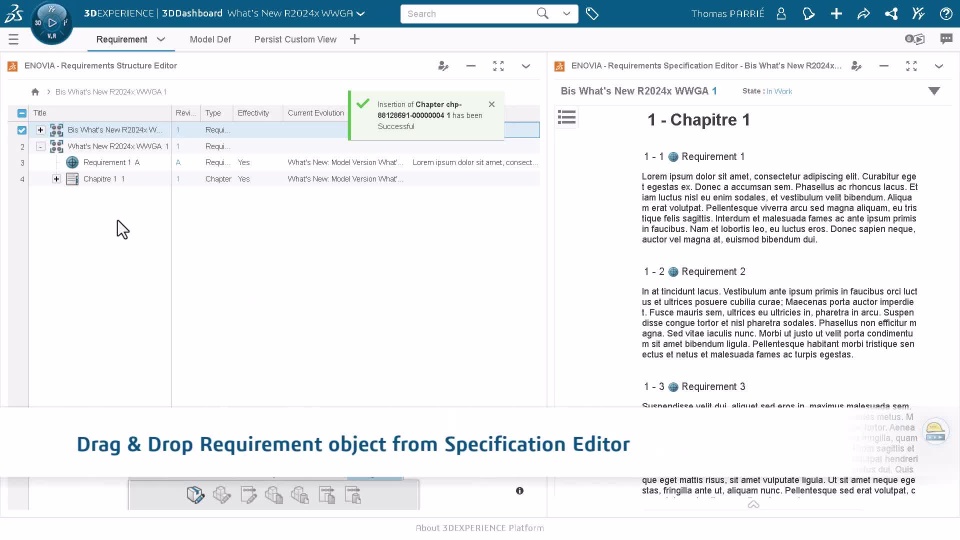
Task: Click the Type column header
Action: point(213,113)
